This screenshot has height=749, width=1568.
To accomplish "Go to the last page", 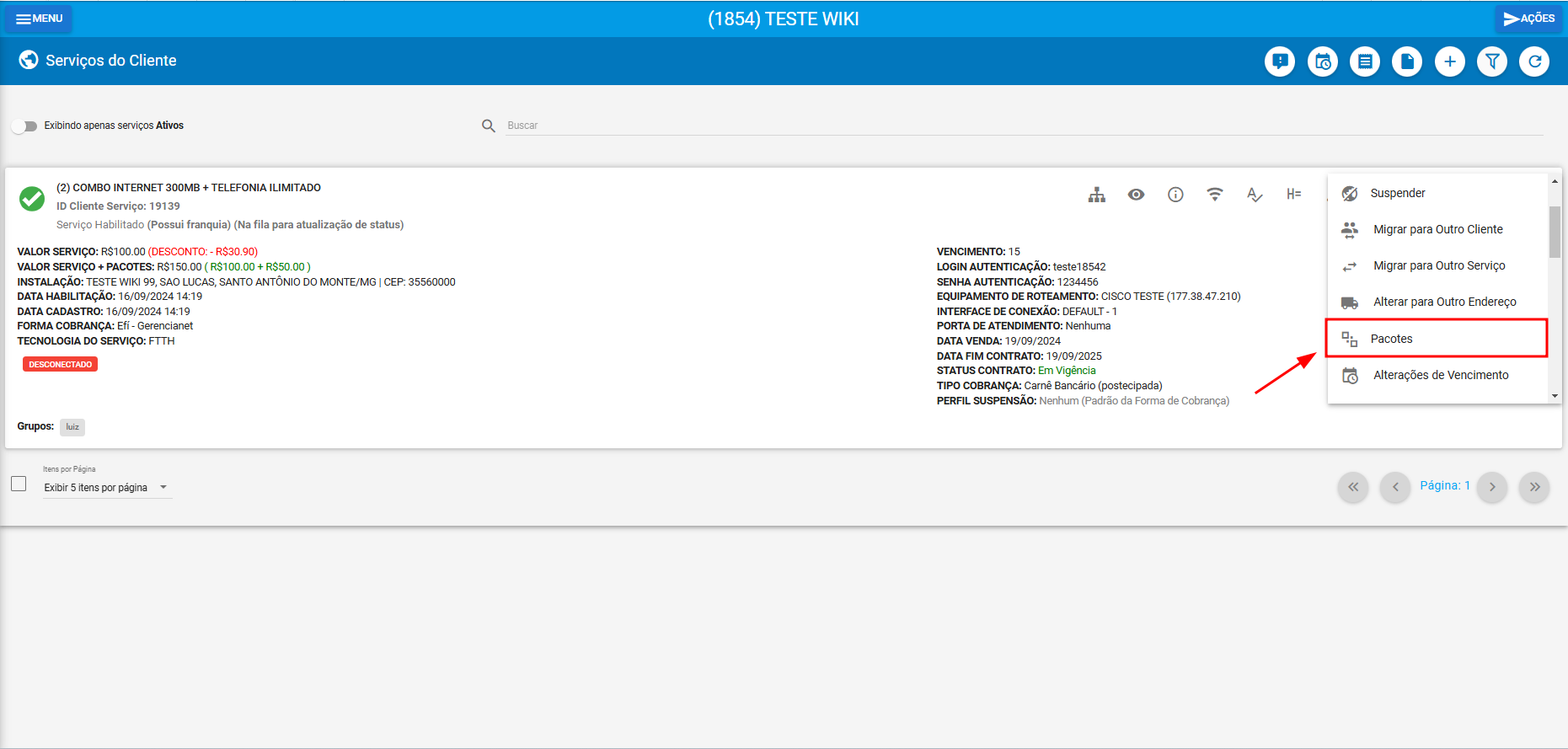I will [1534, 487].
